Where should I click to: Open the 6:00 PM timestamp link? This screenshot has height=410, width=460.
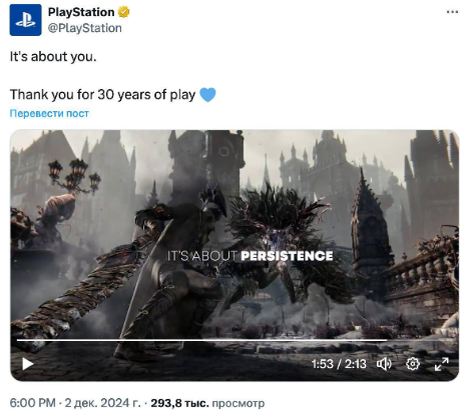pos(32,403)
